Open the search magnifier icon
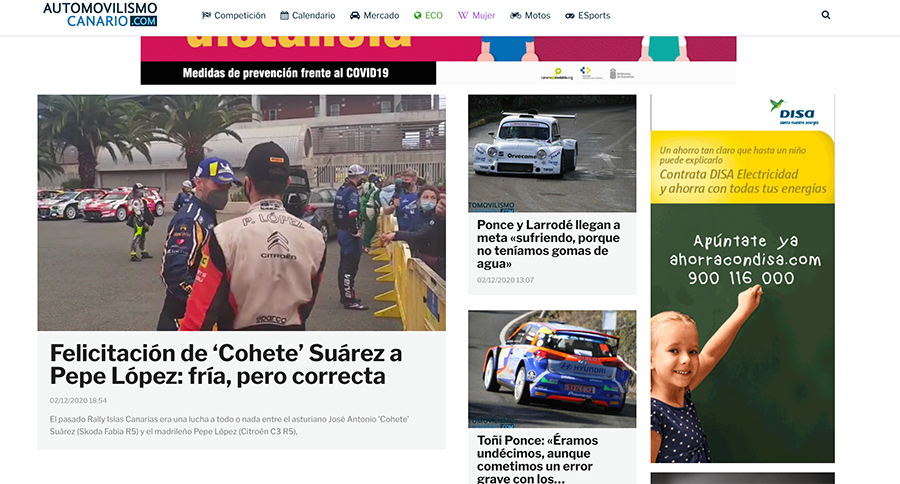The height and width of the screenshot is (484, 900). (825, 15)
